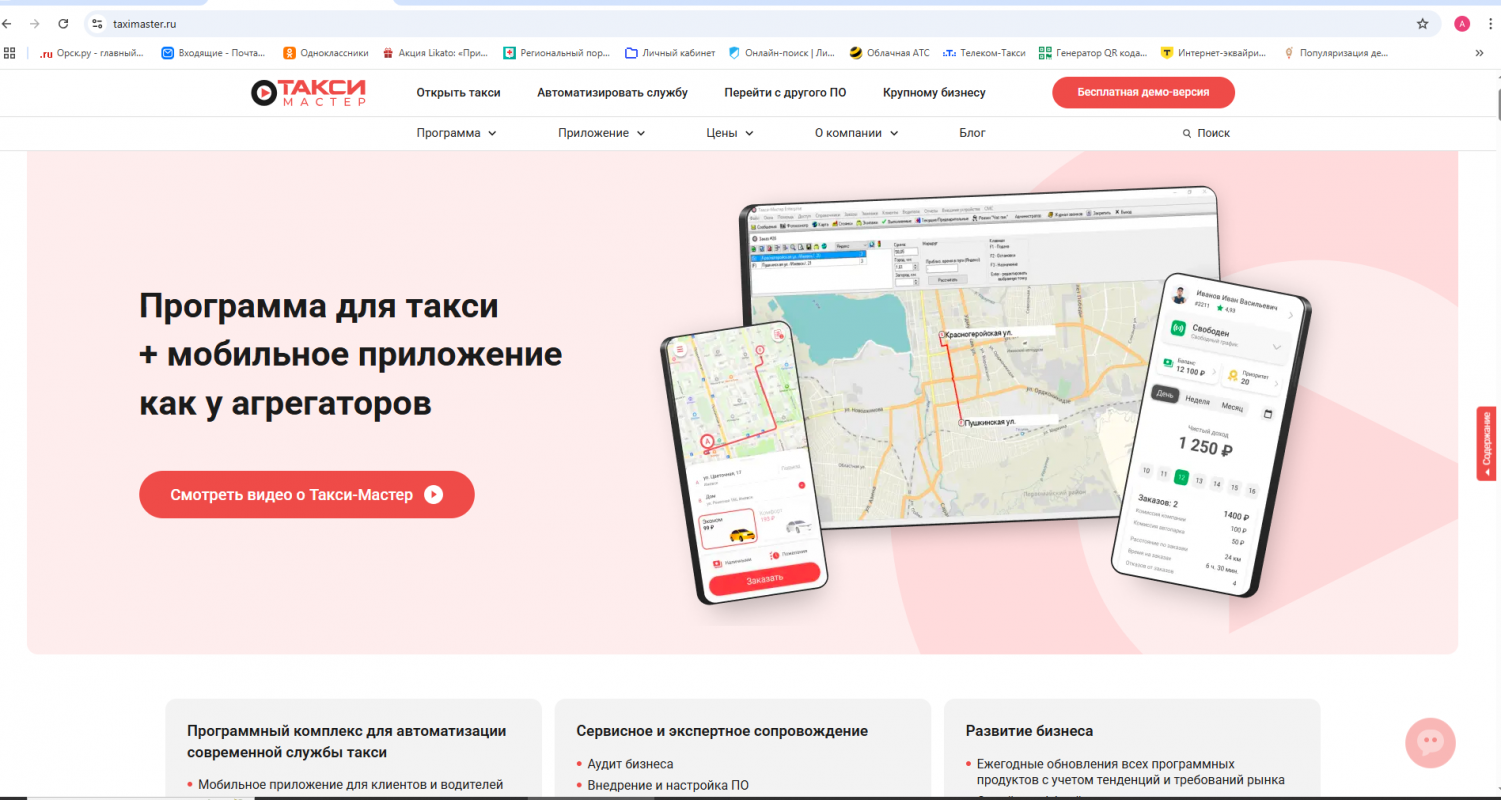Go forward in browser history
The width and height of the screenshot is (1501, 800).
[36, 23]
